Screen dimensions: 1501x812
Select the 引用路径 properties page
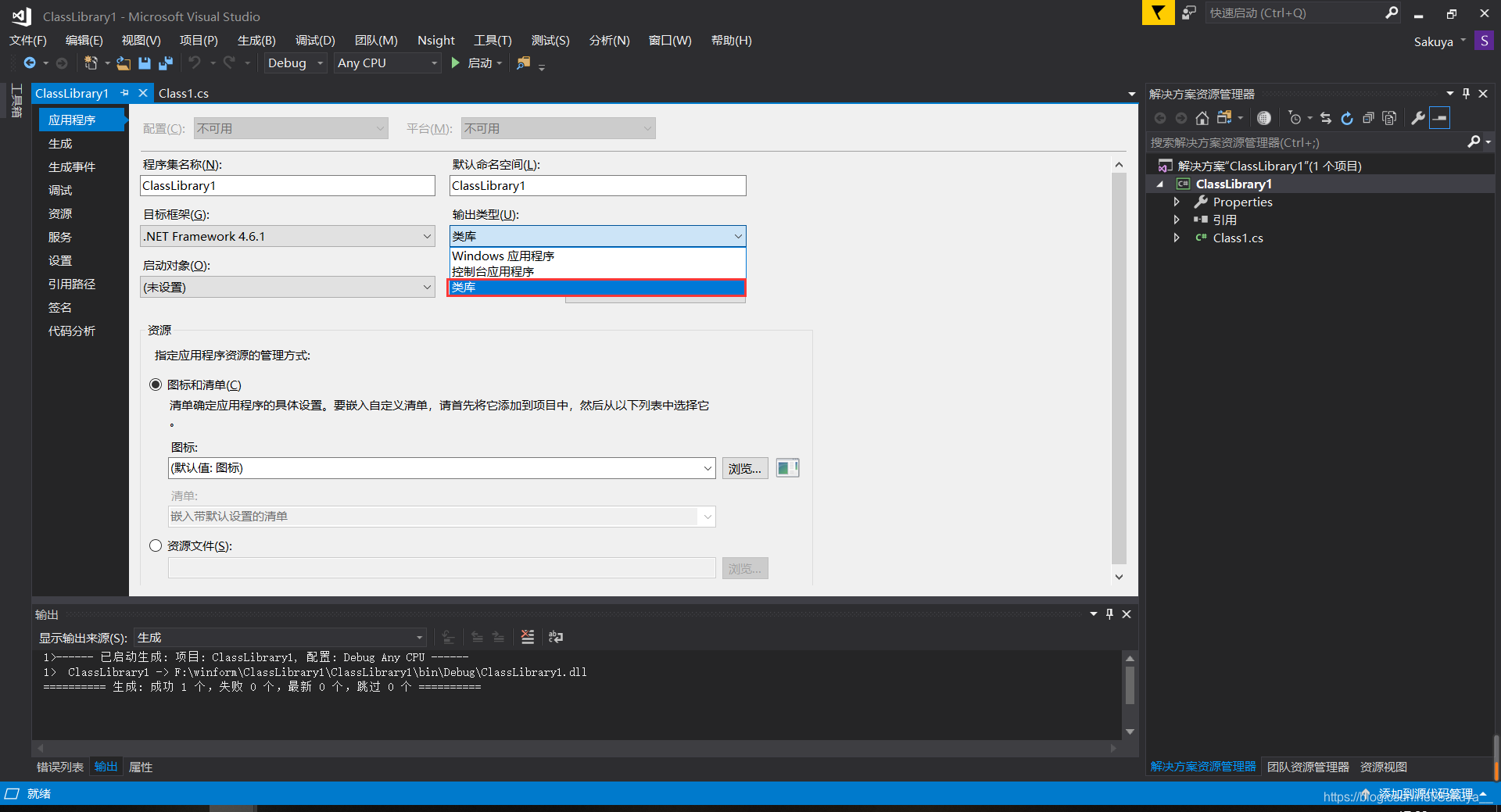pos(72,284)
